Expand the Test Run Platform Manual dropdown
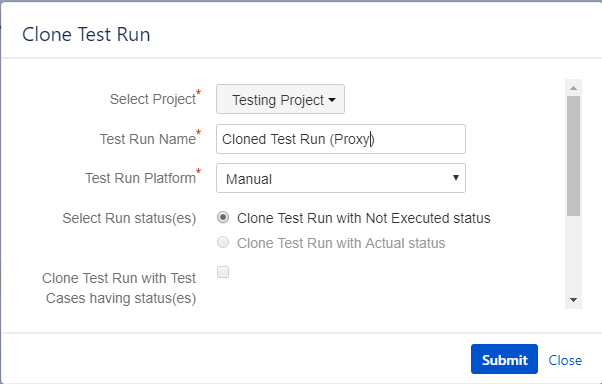The height and width of the screenshot is (384, 602). tap(341, 178)
